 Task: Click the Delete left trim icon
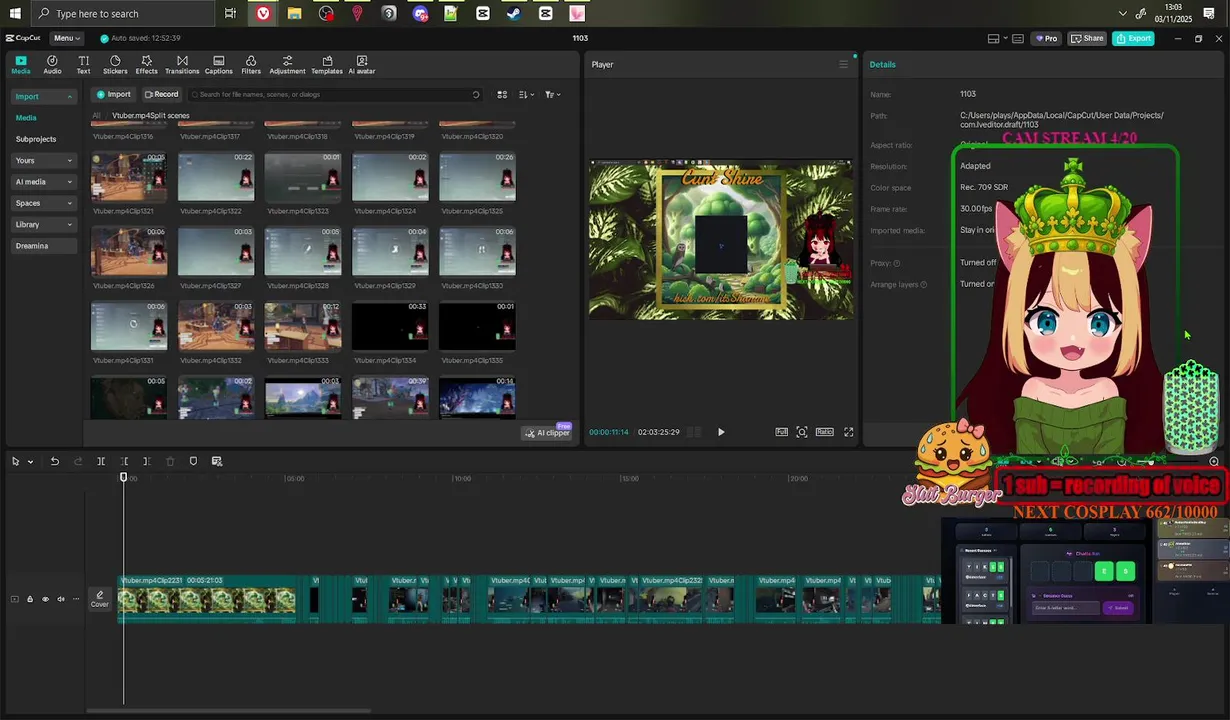coord(124,461)
